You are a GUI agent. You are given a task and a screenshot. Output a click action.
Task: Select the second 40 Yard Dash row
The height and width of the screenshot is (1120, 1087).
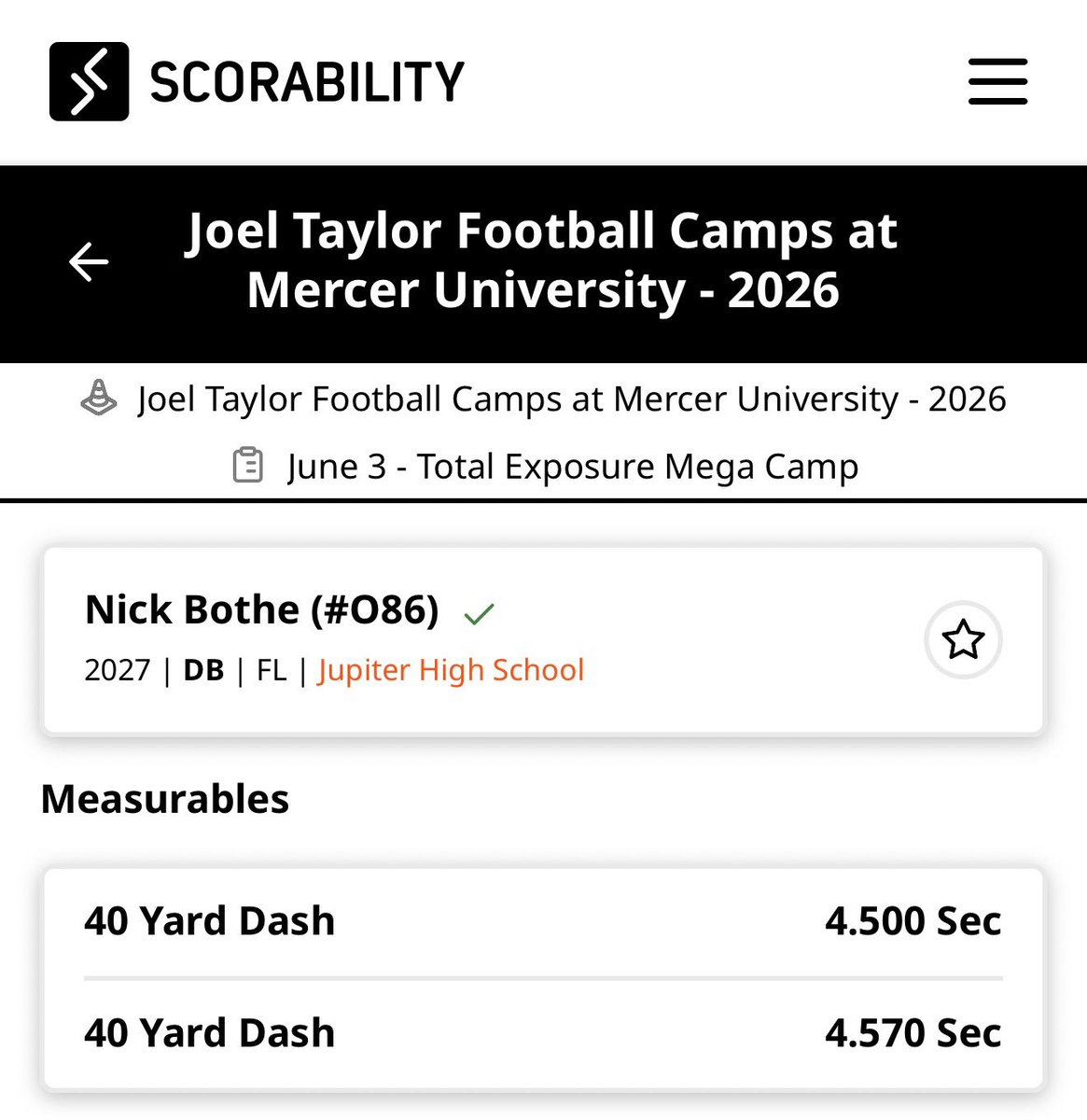click(x=543, y=1033)
